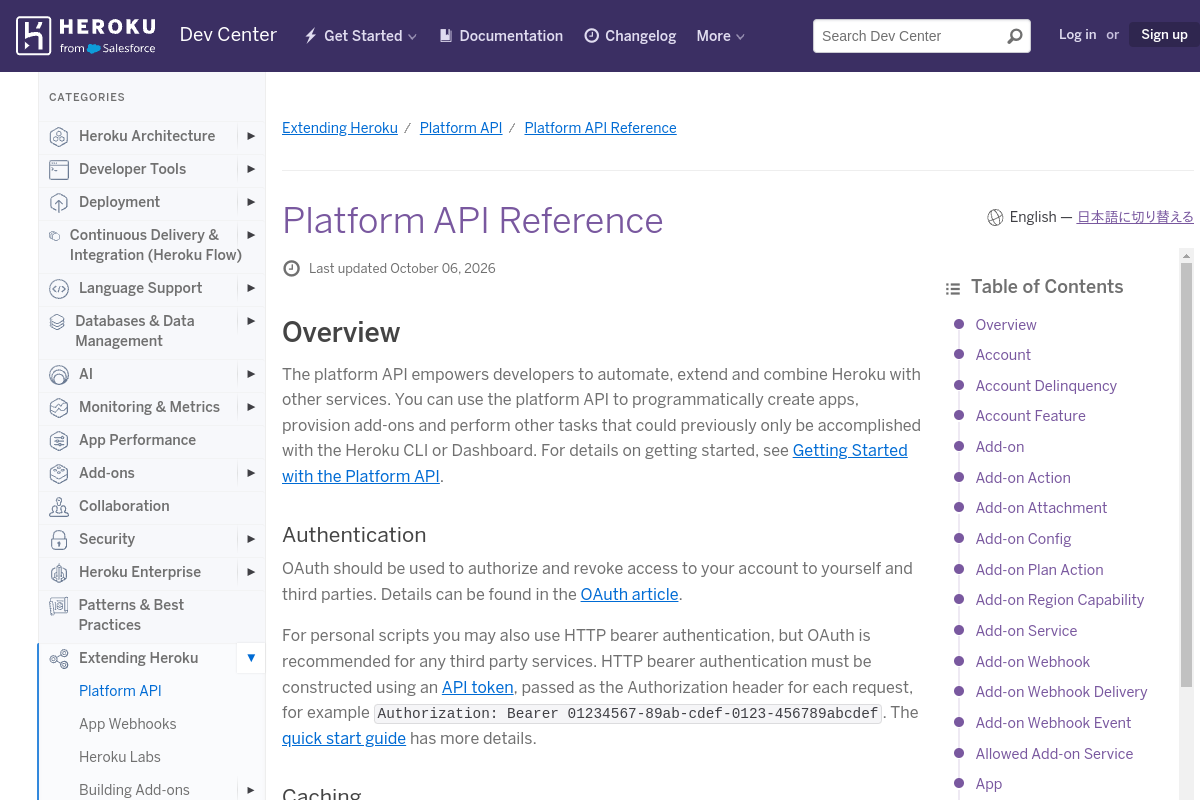Open Extending Heroku breadcrumb link

coord(340,128)
